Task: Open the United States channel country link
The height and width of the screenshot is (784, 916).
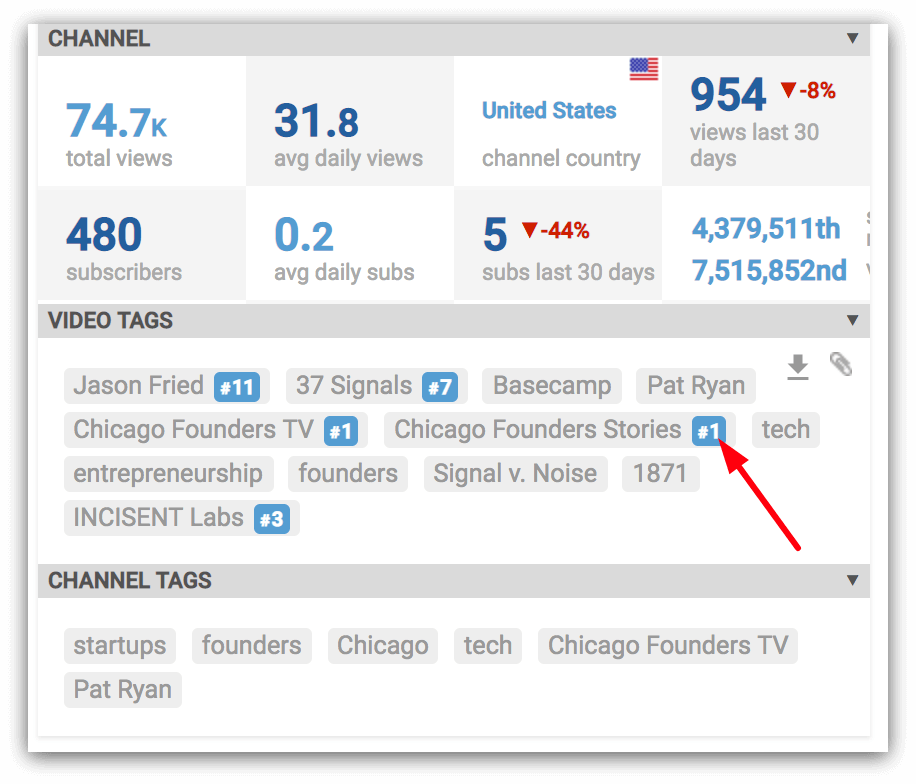Action: point(549,110)
